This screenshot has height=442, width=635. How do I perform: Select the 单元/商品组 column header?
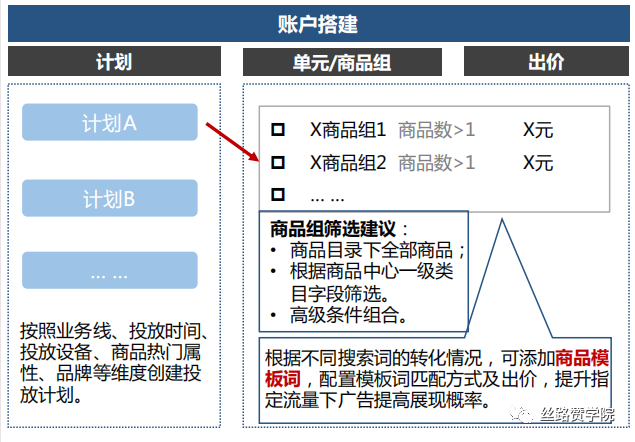[x=342, y=62]
